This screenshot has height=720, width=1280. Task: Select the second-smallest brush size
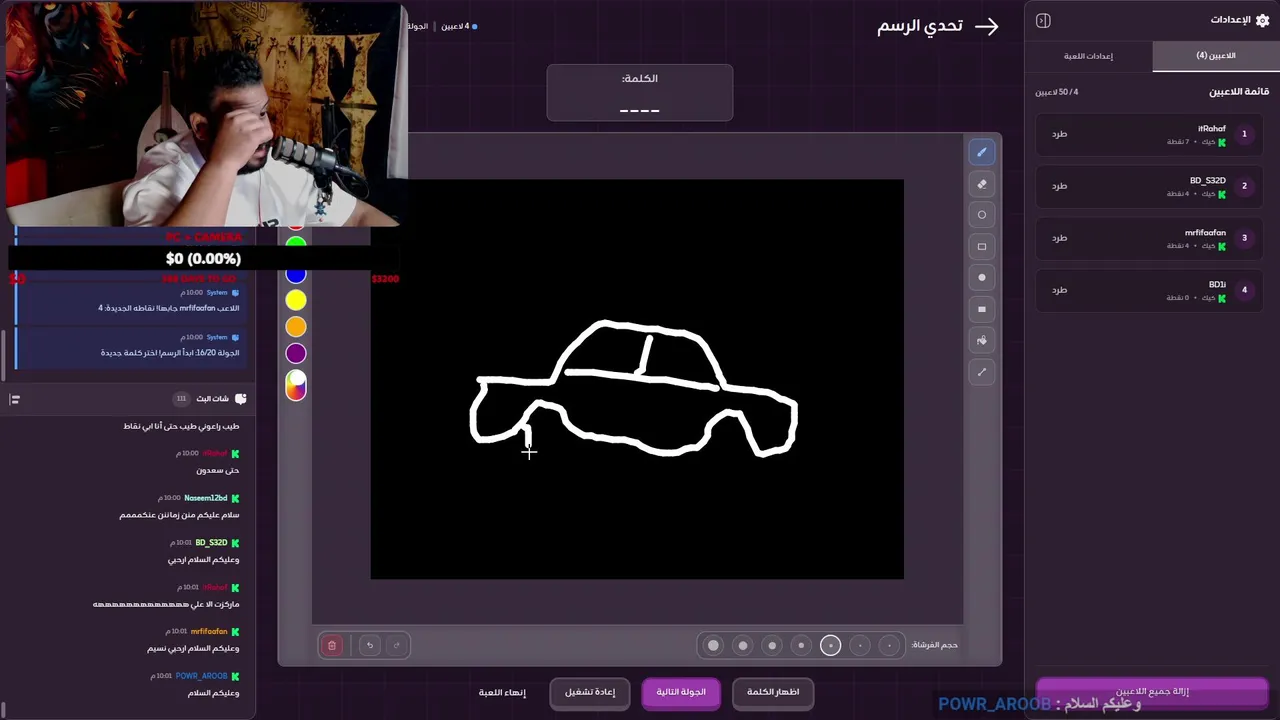pyautogui.click(x=860, y=645)
